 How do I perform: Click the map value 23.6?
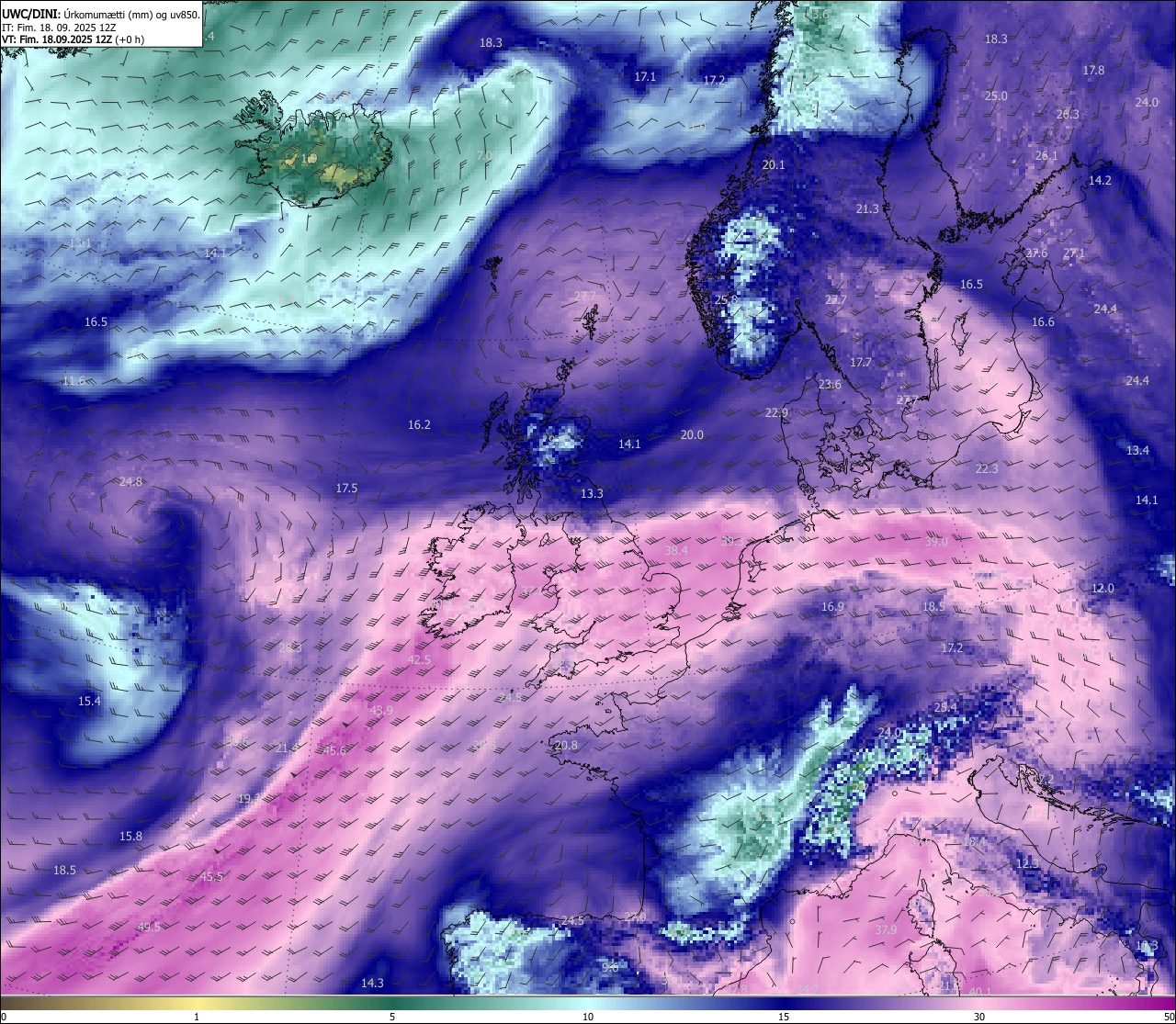830,385
